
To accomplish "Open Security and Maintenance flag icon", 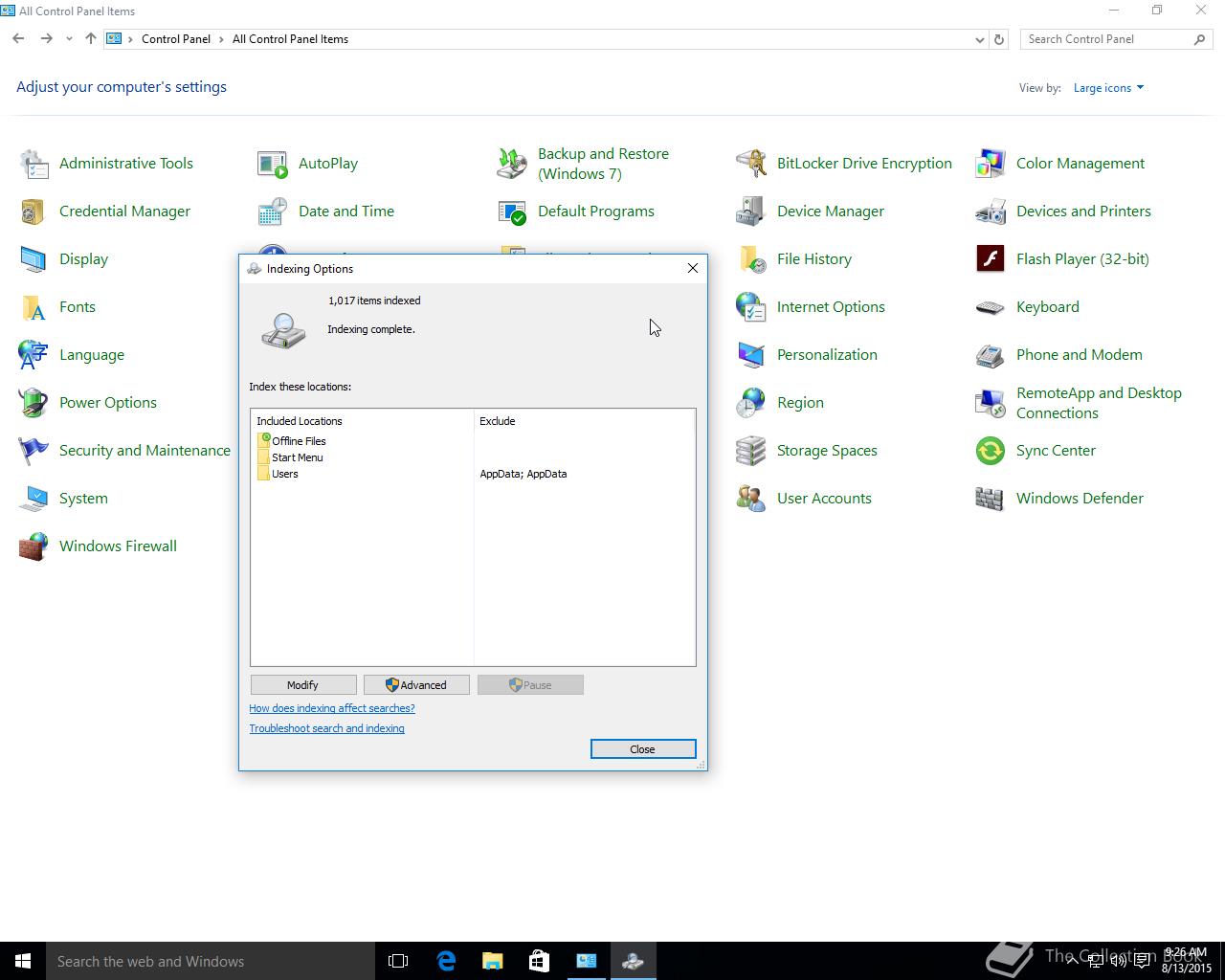I will pyautogui.click(x=33, y=451).
